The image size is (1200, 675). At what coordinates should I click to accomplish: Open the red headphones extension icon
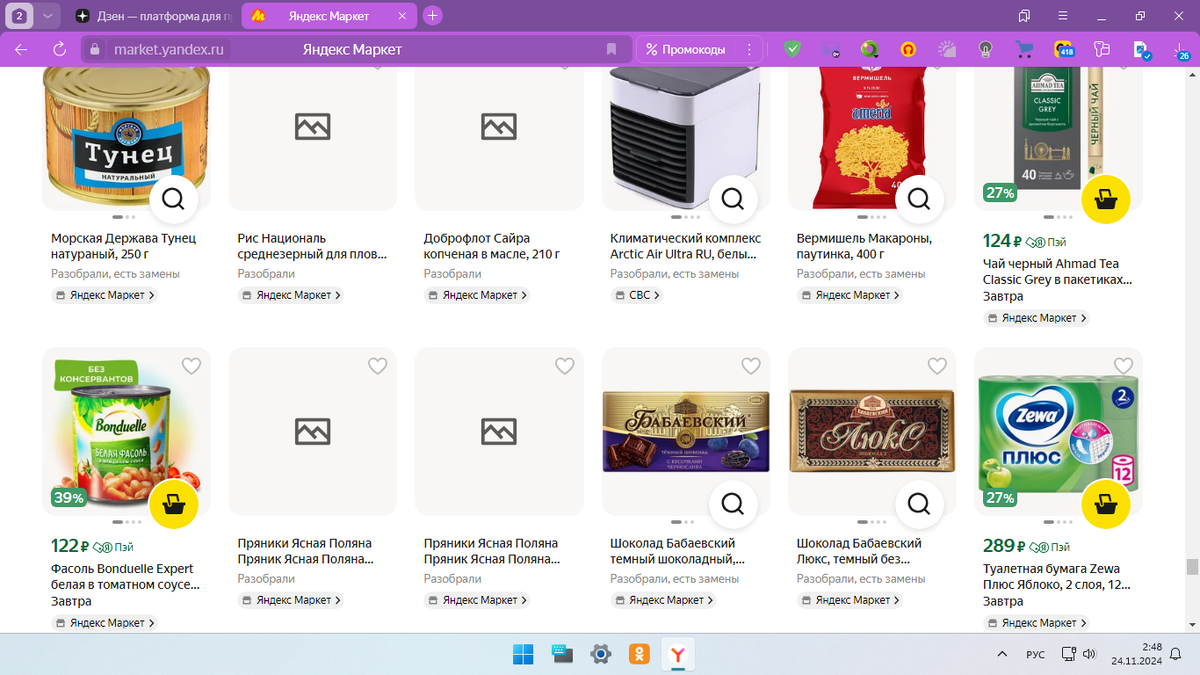coord(908,49)
